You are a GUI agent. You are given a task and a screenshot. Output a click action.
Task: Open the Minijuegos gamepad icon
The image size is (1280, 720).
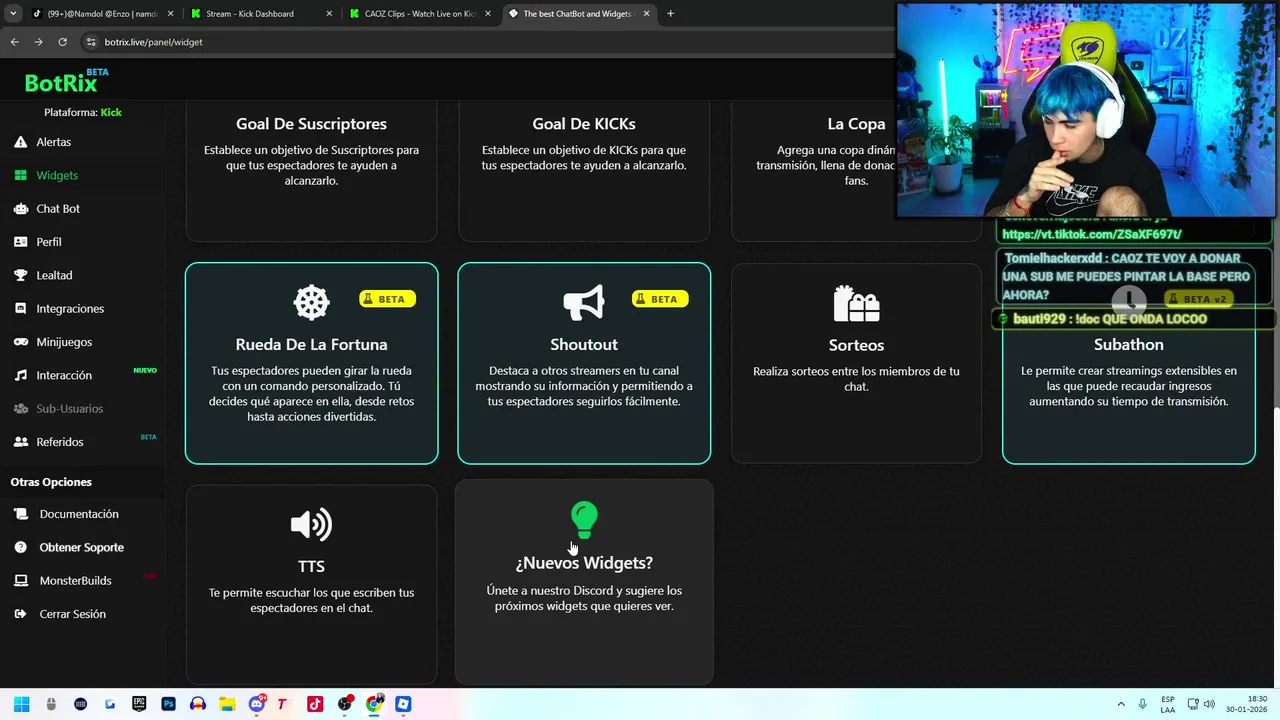[x=20, y=342]
